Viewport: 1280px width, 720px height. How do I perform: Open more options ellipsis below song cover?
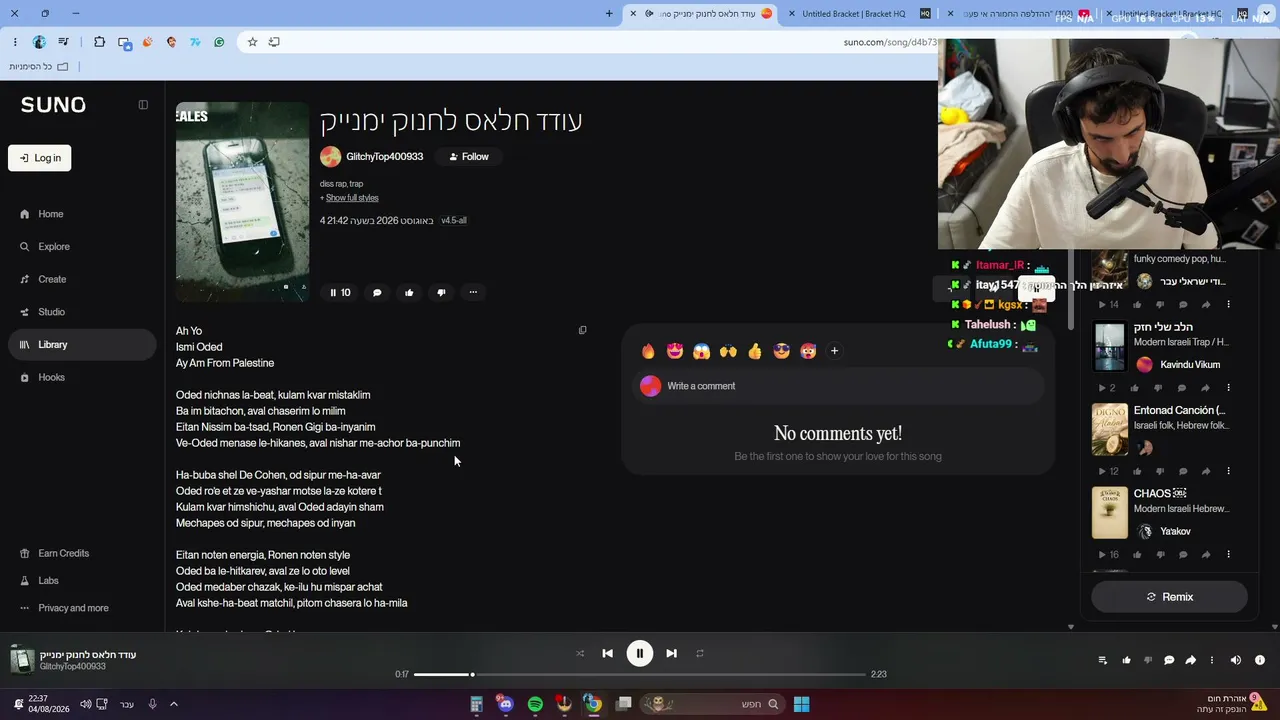coord(473,293)
